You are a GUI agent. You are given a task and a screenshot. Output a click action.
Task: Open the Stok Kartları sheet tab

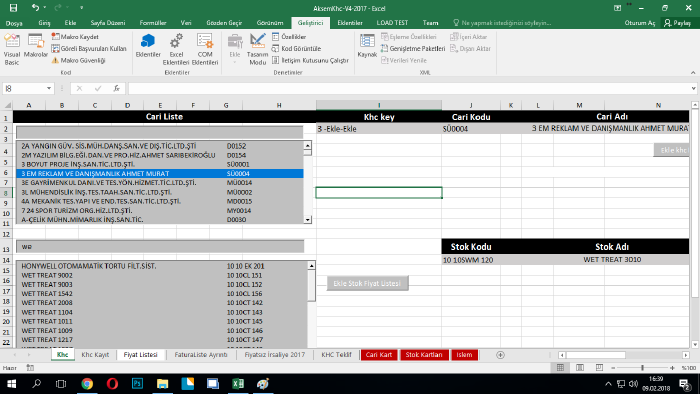[x=424, y=355]
